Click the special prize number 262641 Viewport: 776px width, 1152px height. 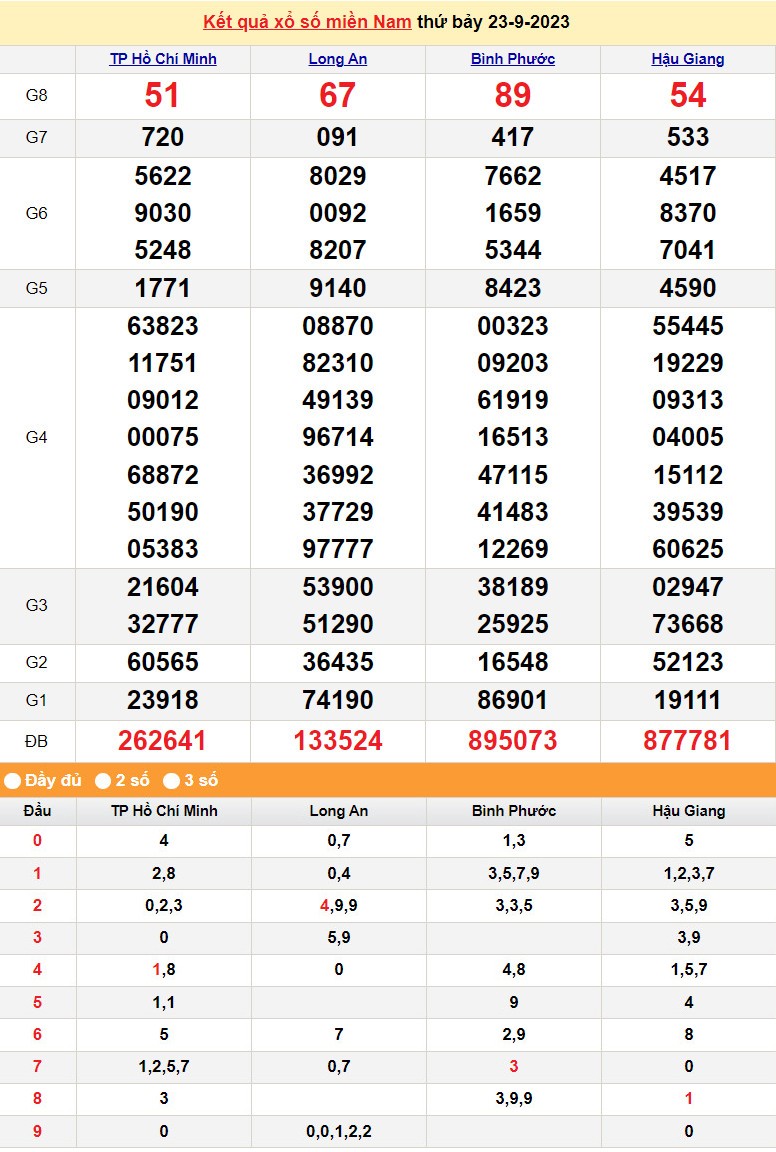(163, 741)
